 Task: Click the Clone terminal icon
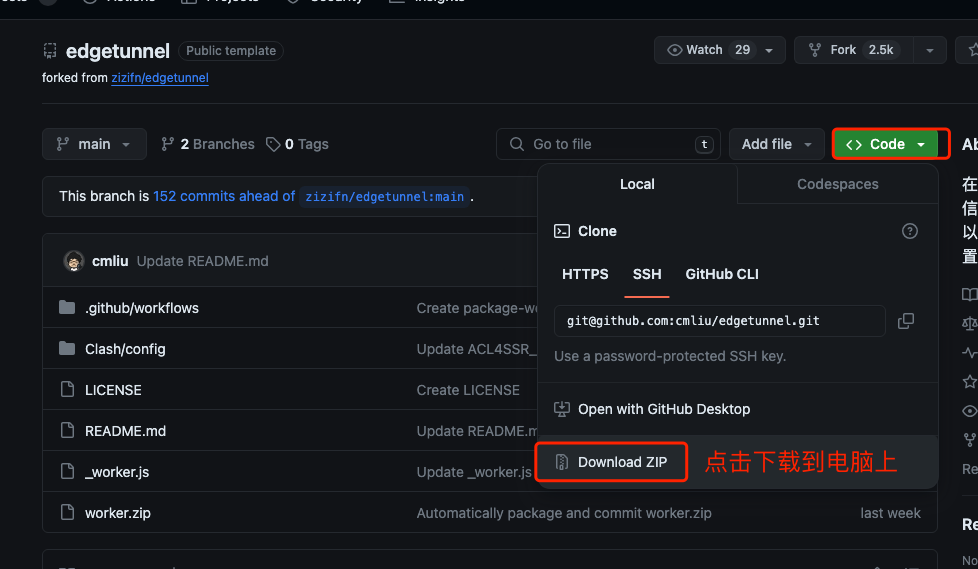561,231
